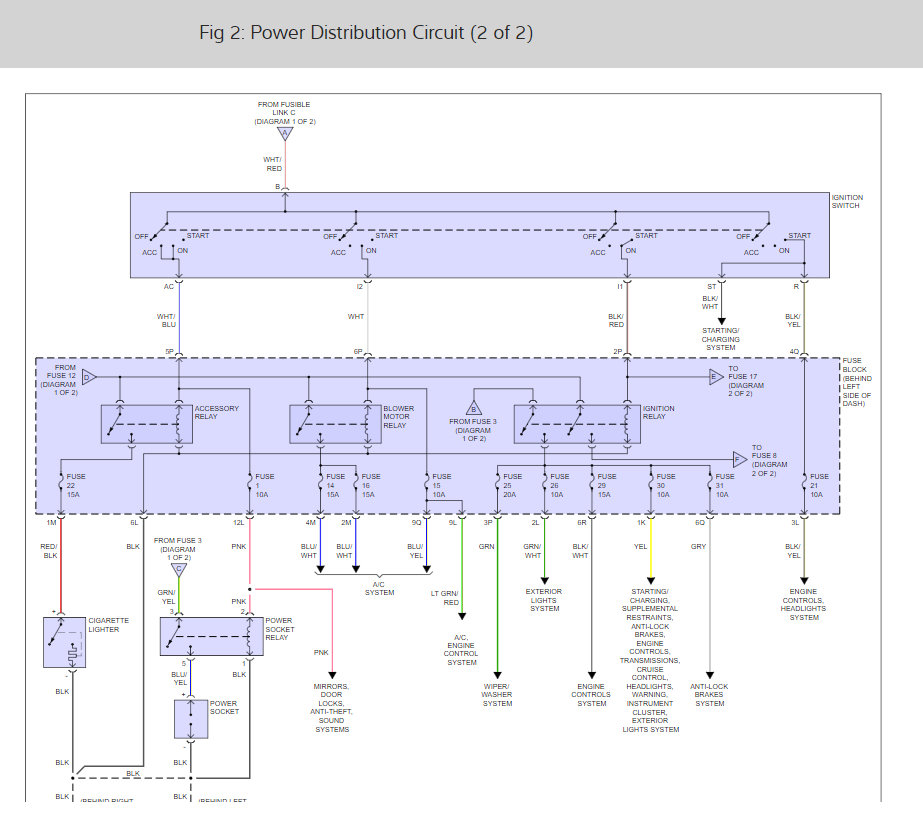Click the FUSE 25 20A label
Screen dimensions: 923x817
(512, 486)
